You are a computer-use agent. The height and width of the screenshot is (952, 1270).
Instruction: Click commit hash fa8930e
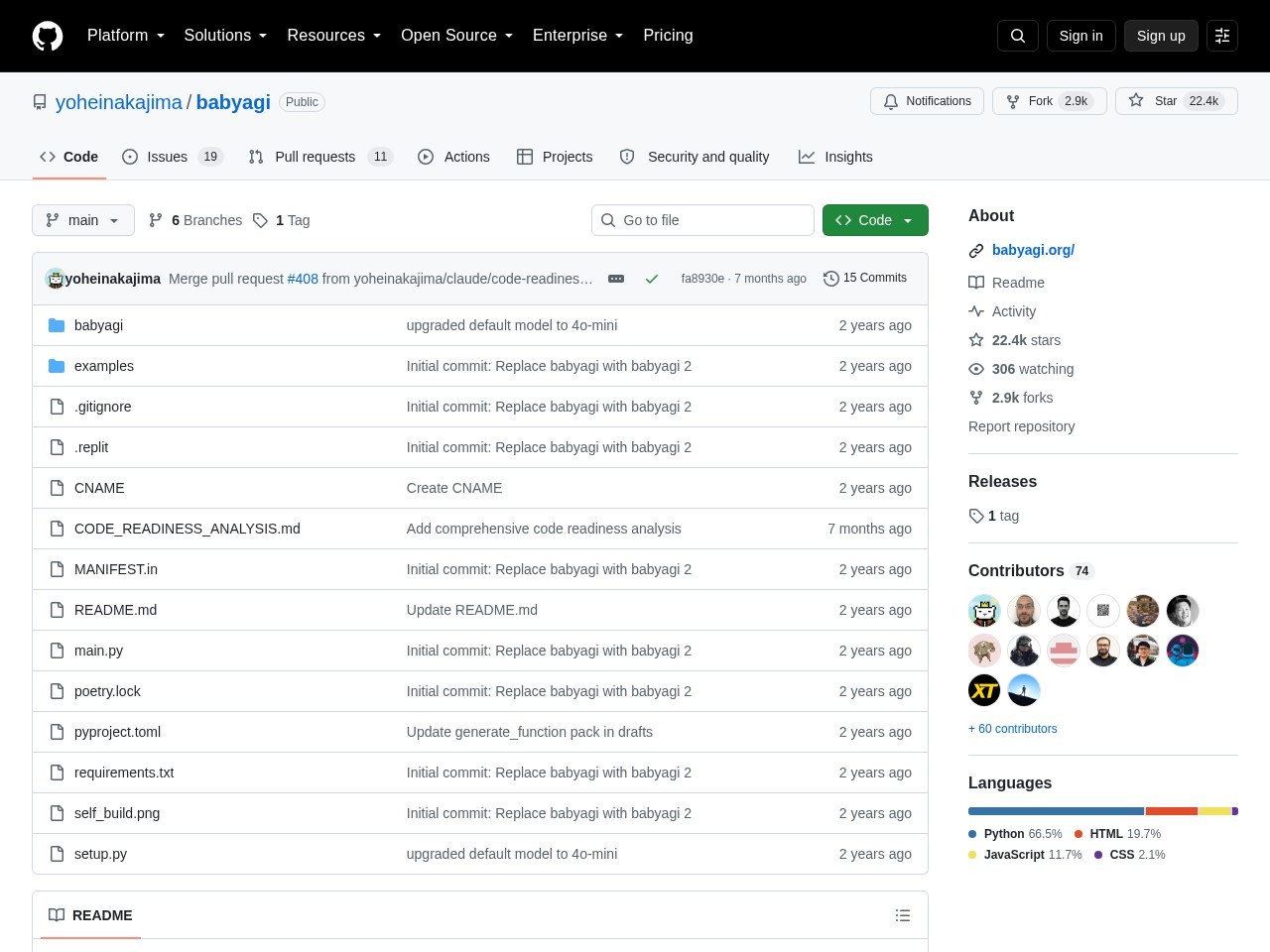[702, 279]
